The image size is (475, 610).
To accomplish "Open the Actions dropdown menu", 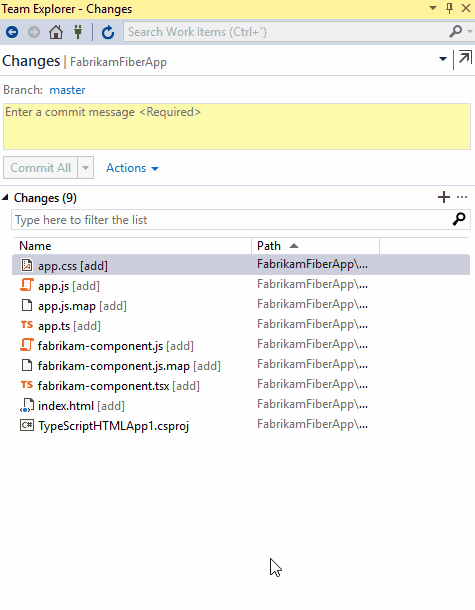I will click(x=132, y=168).
